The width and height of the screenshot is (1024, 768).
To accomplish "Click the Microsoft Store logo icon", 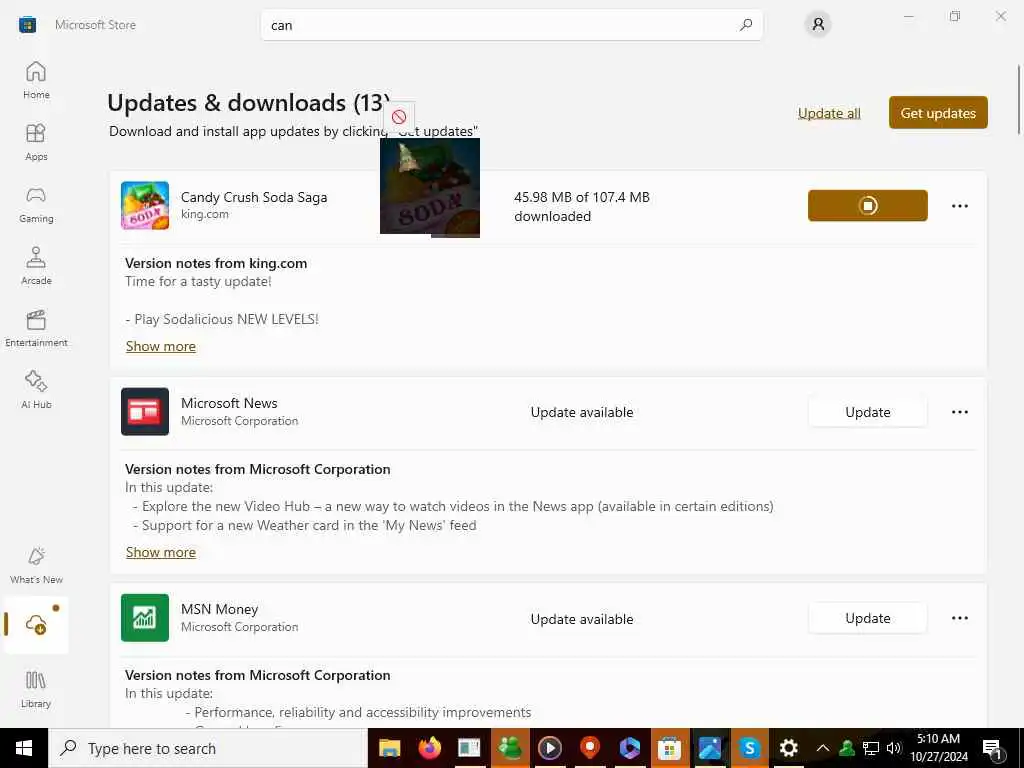I will coord(27,25).
